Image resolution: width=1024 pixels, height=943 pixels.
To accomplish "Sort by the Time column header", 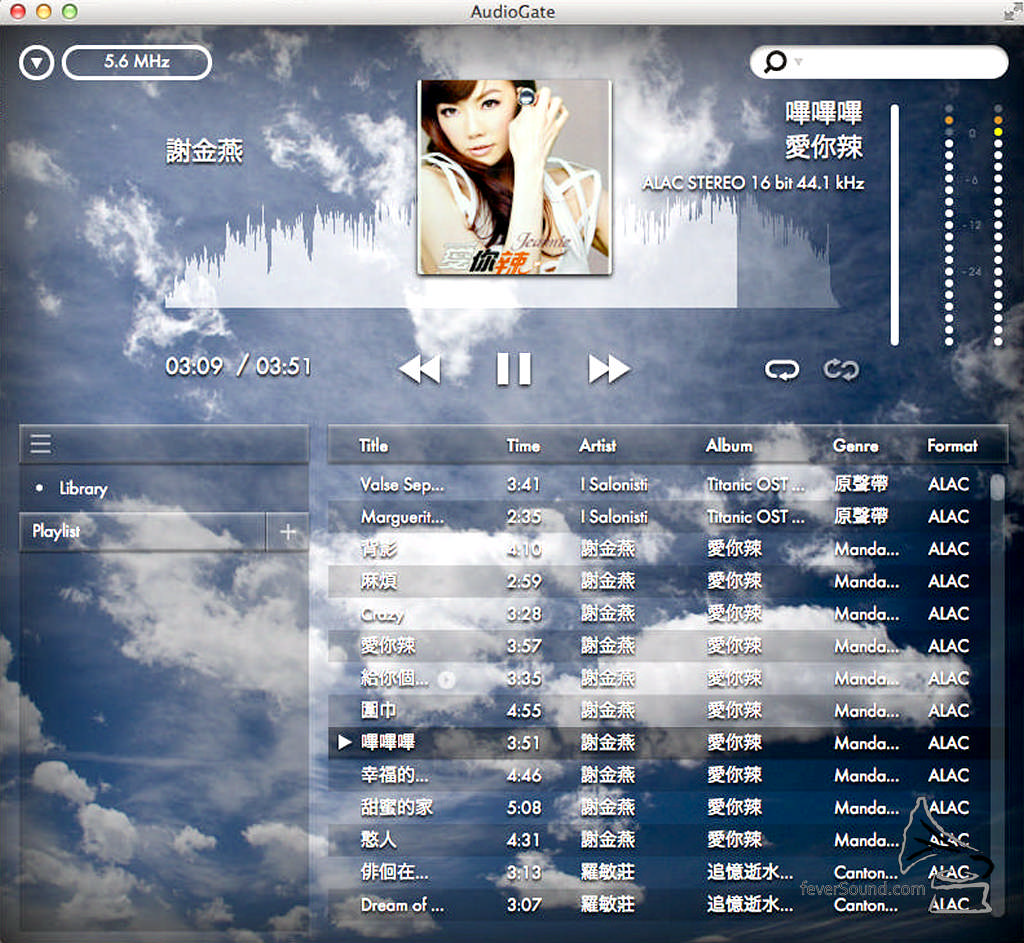I will 523,446.
